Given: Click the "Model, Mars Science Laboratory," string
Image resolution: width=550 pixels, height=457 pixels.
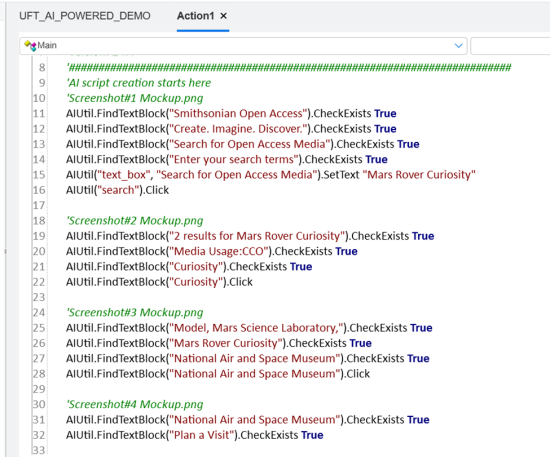Looking at the screenshot, I should (x=256, y=328).
